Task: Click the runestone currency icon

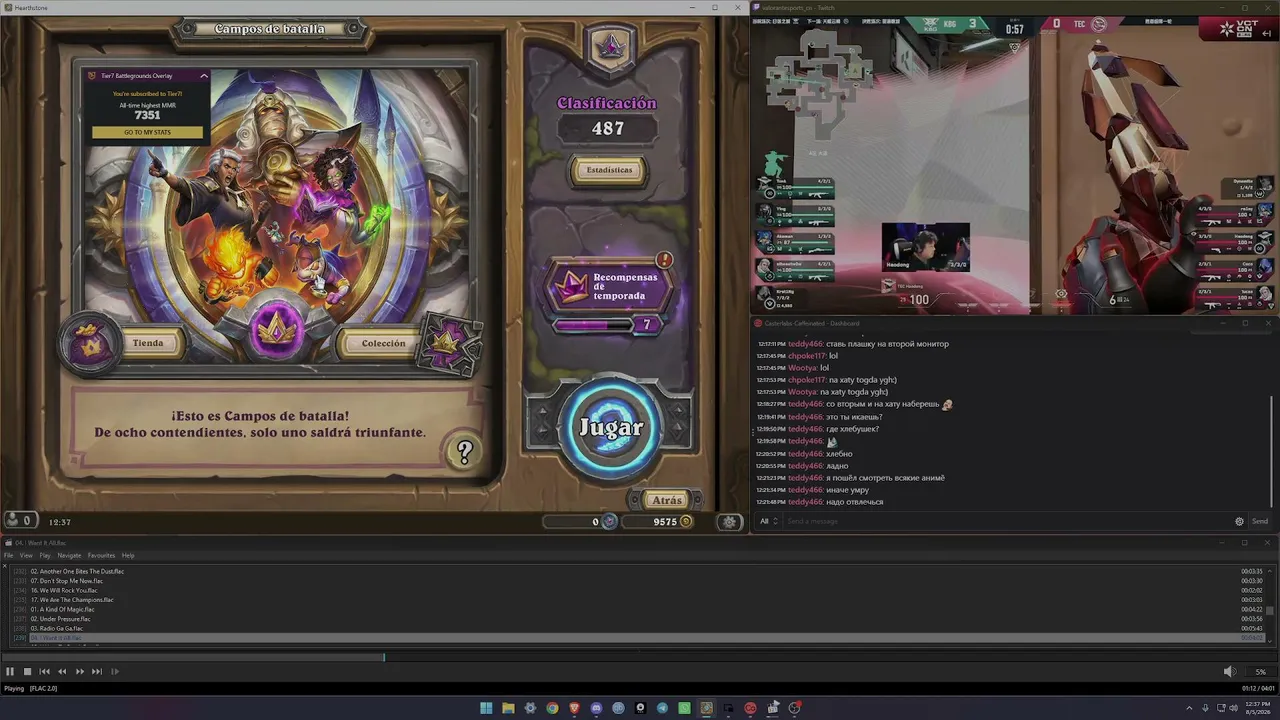Action: [x=608, y=522]
